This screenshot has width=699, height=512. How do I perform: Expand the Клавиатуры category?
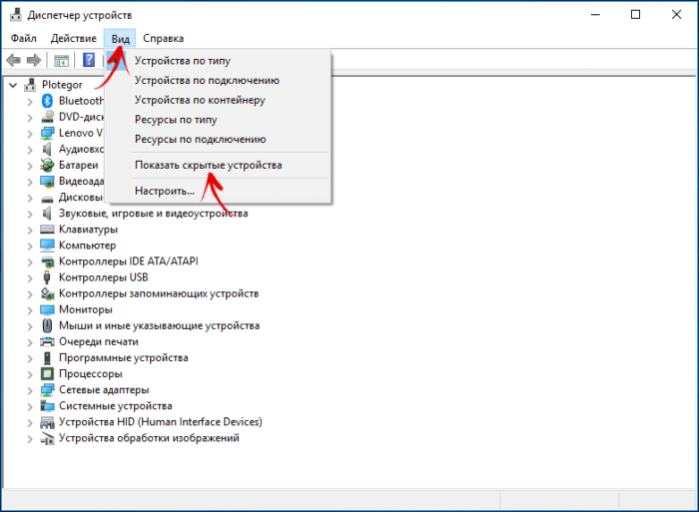[x=30, y=230]
